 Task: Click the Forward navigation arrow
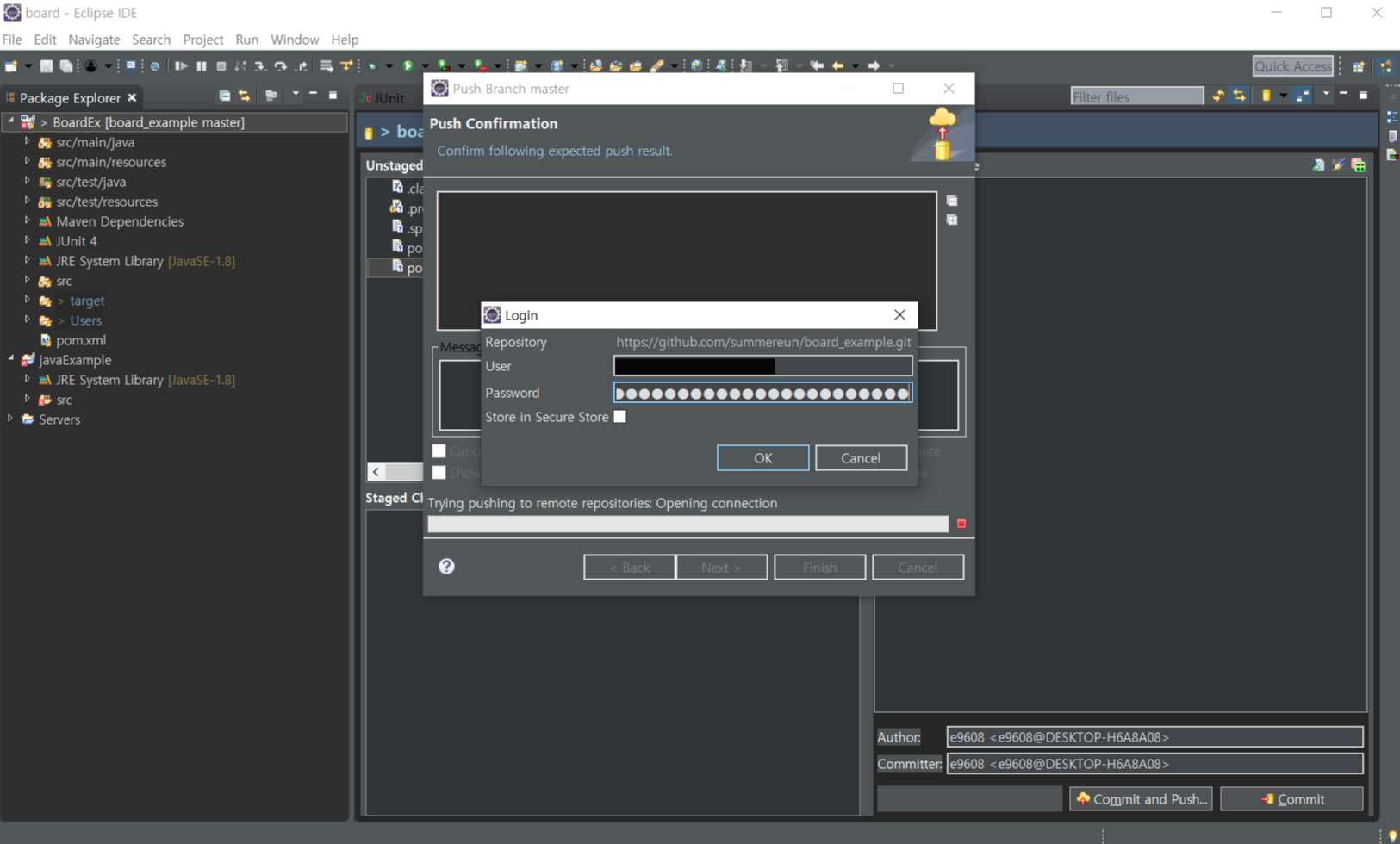point(874,65)
